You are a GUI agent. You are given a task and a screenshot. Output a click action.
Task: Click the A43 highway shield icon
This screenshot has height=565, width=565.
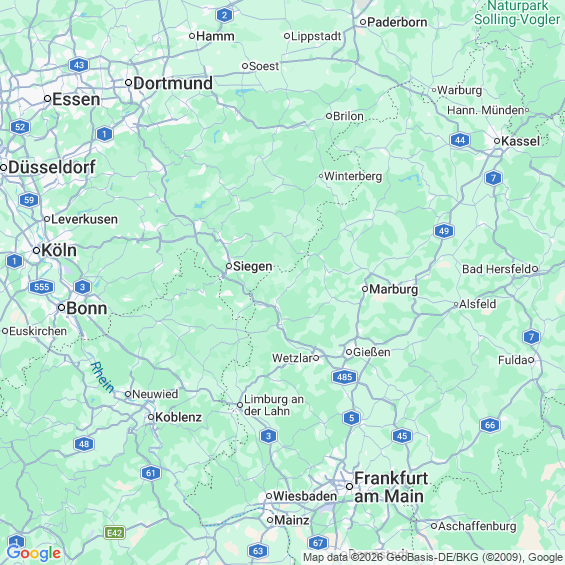[79, 65]
